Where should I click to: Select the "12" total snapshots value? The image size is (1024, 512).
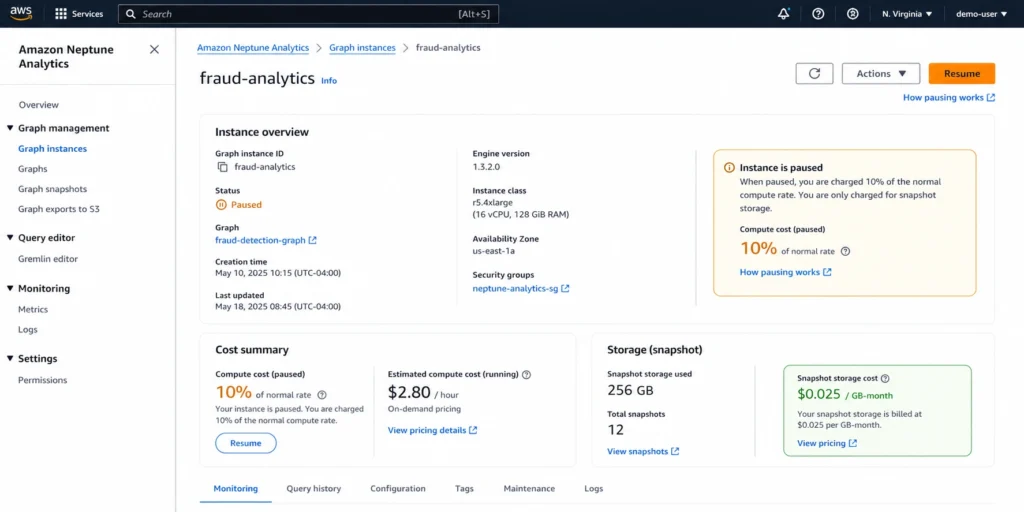[615, 430]
